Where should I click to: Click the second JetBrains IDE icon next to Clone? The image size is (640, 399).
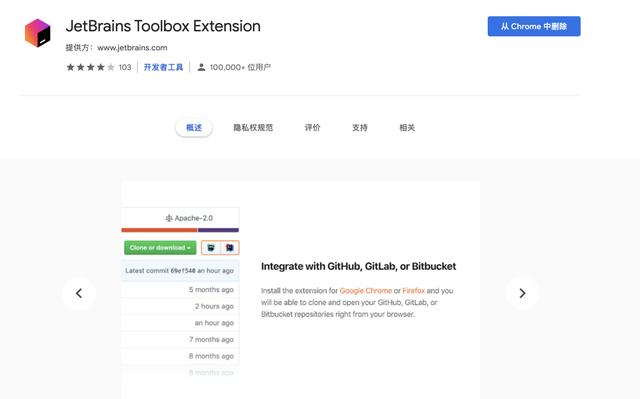coord(230,248)
